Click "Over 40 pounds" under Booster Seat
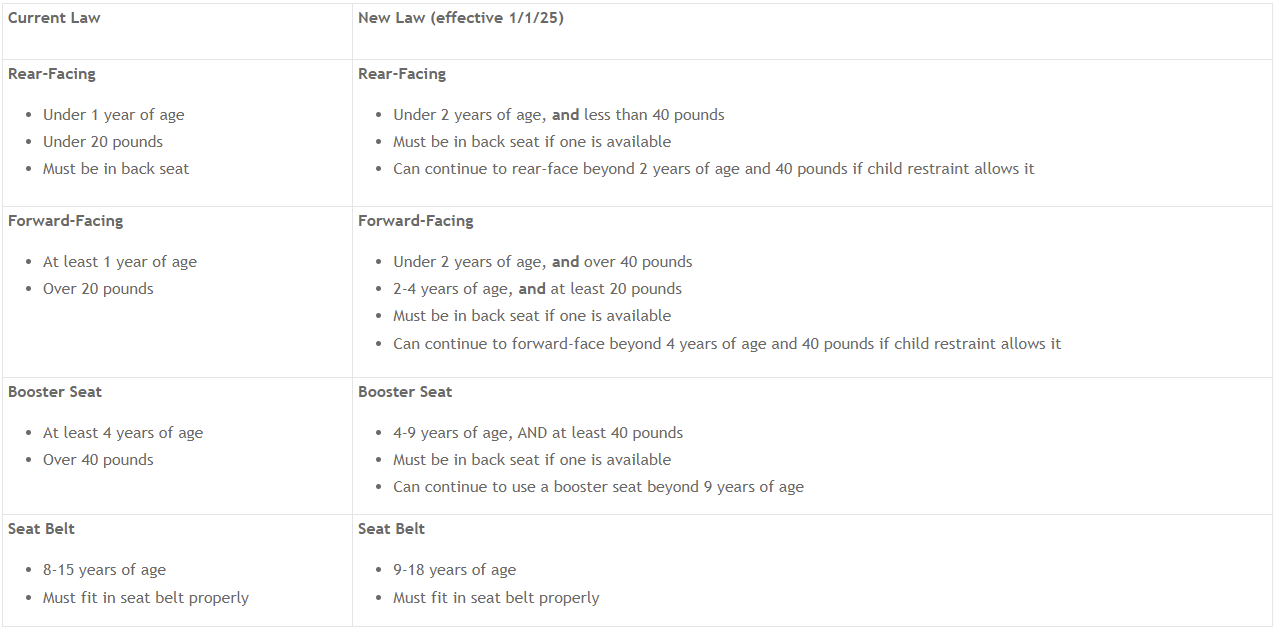The width and height of the screenshot is (1274, 628). 98,460
